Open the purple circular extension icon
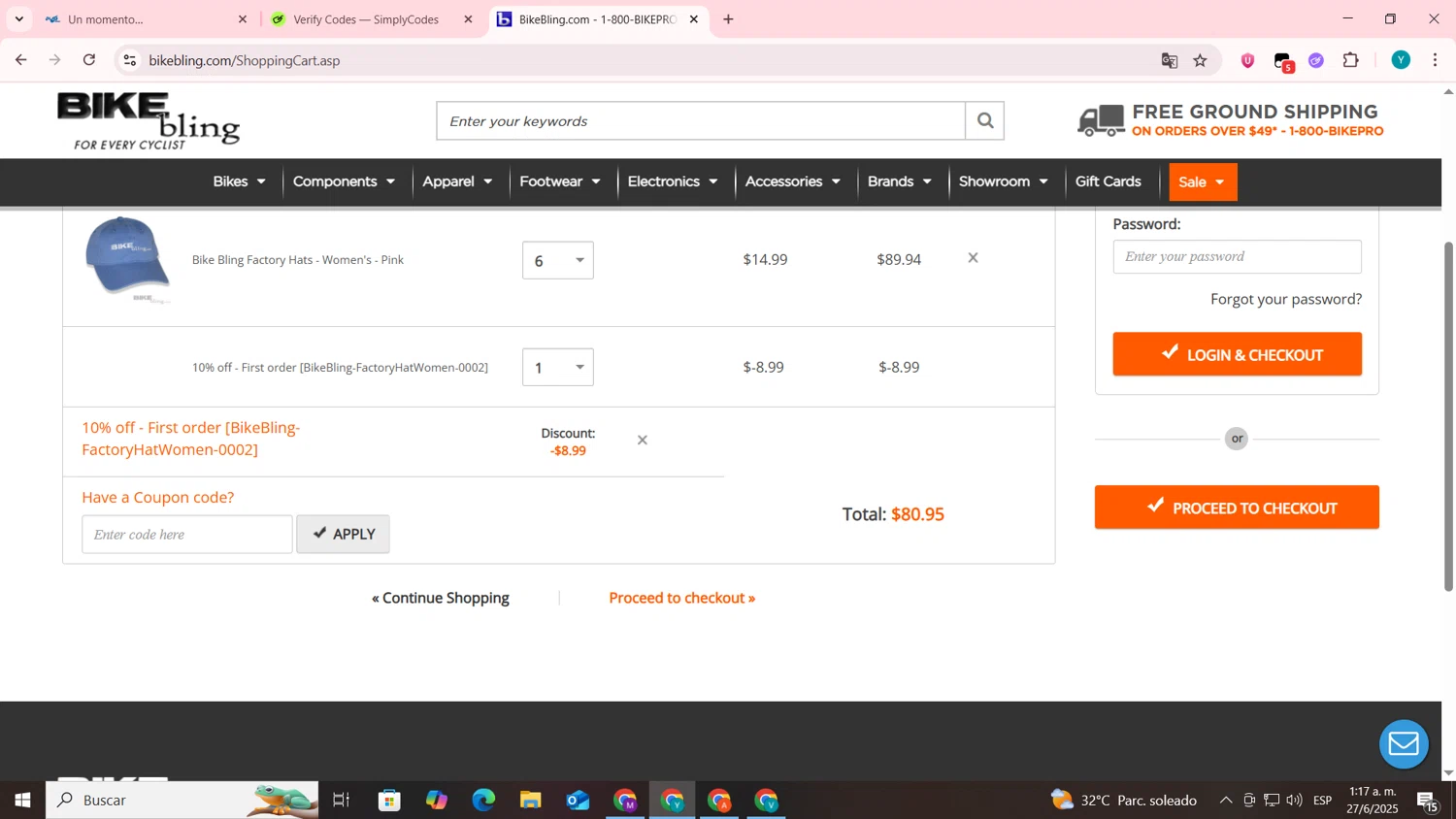The image size is (1456, 819). 1316,60
